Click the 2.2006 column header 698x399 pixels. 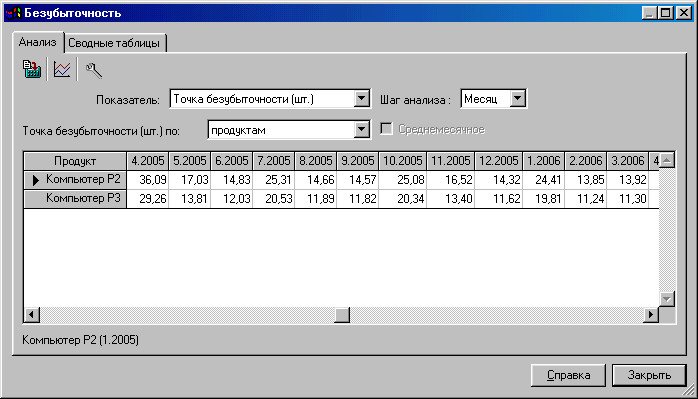click(586, 161)
